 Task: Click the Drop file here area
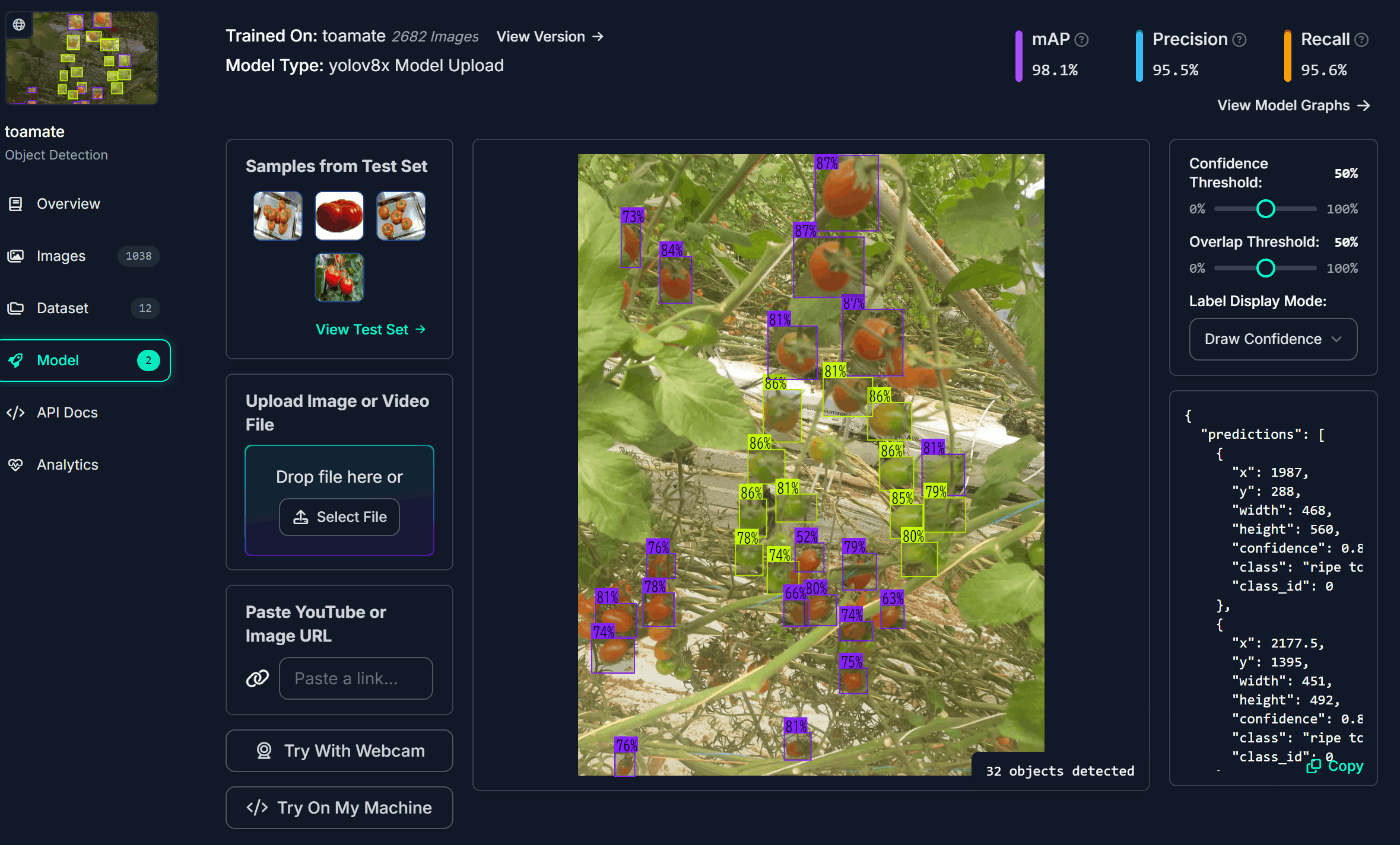point(339,500)
